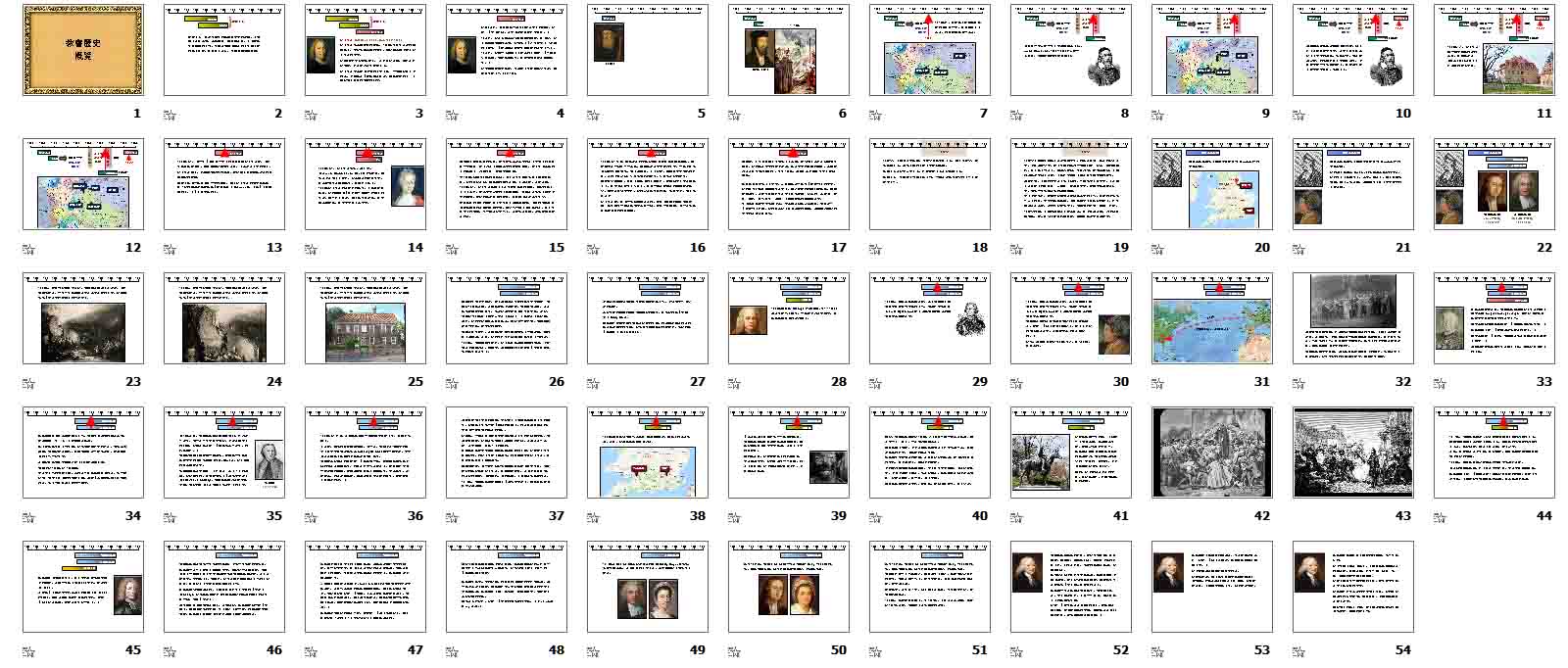1568x668 pixels.
Task: Click the animation star icon under slide 2
Action: pos(170,114)
